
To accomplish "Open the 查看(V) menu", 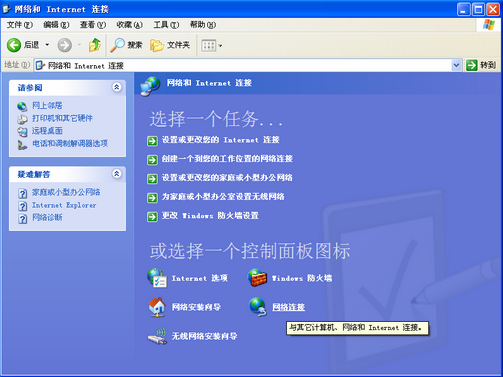I will click(x=93, y=25).
